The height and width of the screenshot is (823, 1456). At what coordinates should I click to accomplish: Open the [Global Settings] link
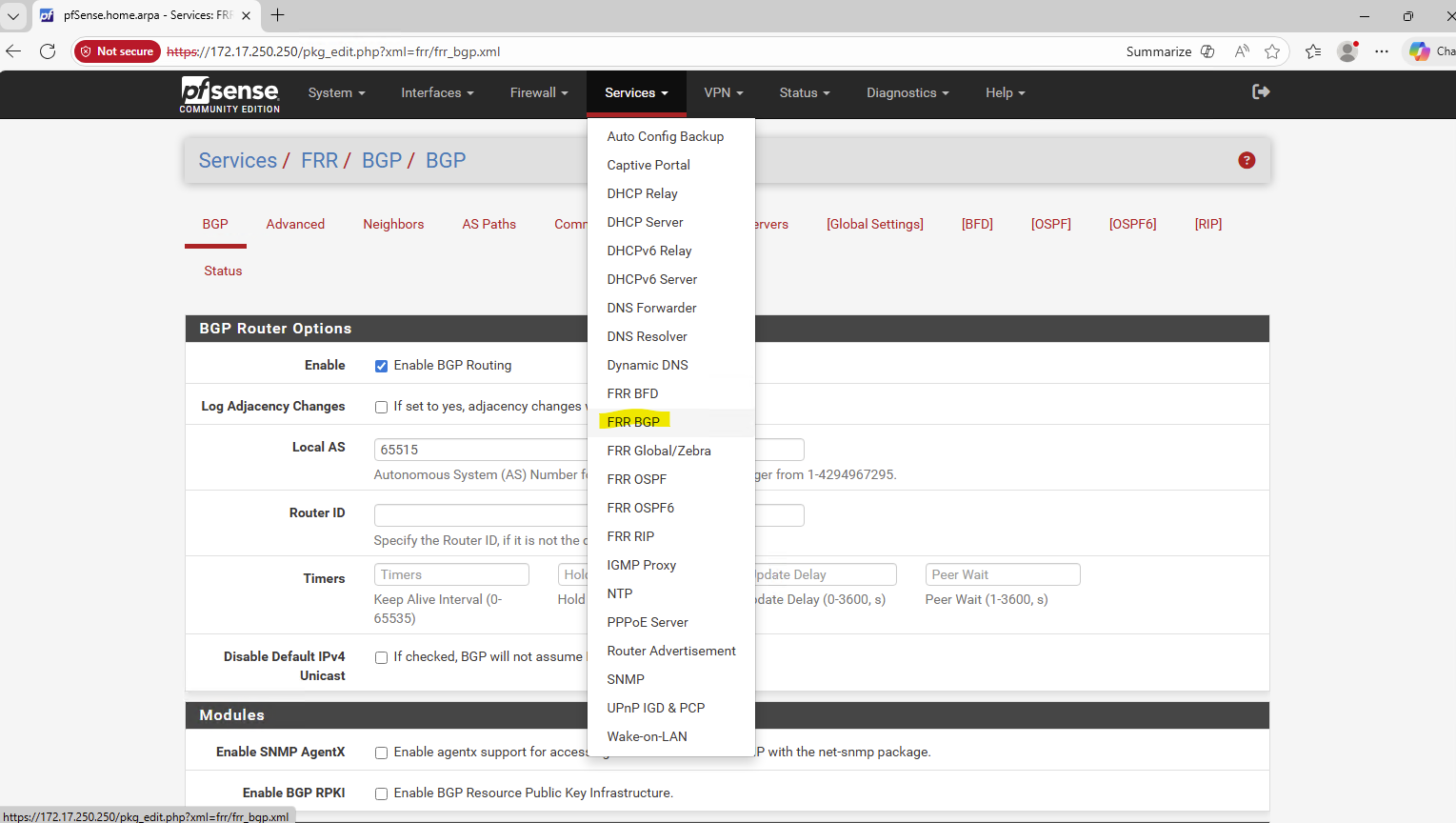coord(874,224)
